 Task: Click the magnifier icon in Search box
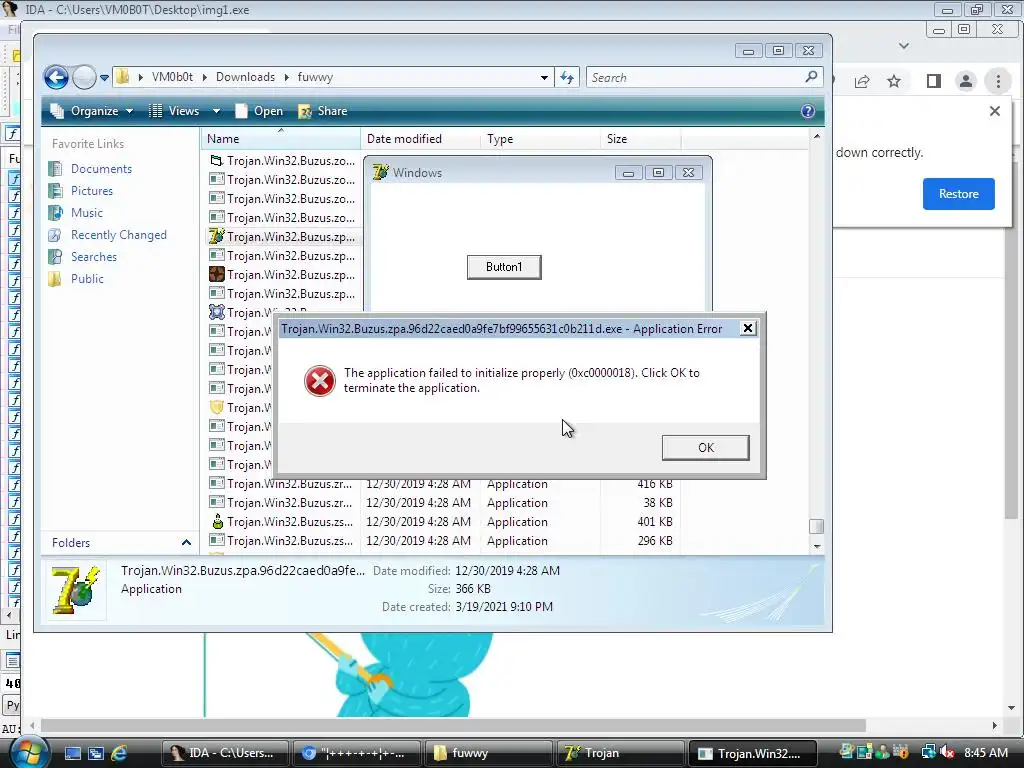[811, 77]
